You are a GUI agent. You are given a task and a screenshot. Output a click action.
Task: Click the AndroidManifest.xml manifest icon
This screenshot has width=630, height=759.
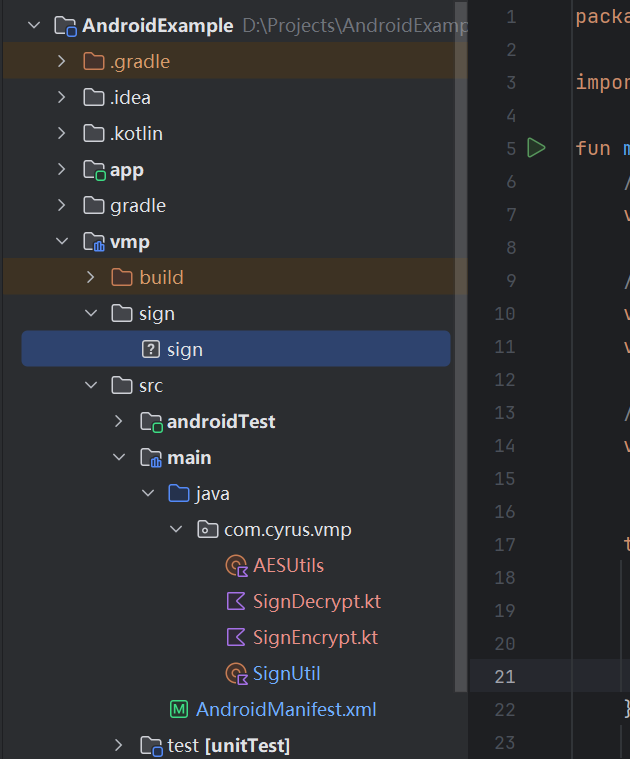pyautogui.click(x=179, y=710)
